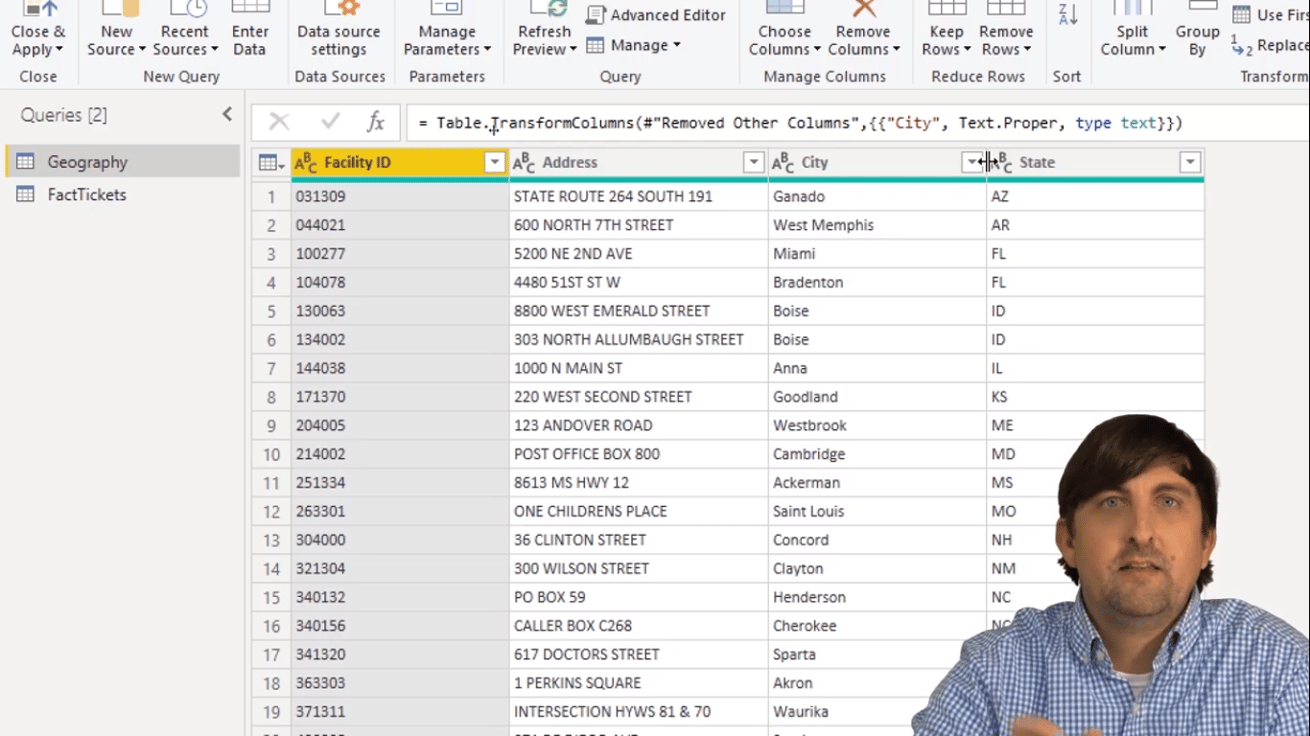Select the FactTickets query
Viewport: 1310px width, 736px height.
tap(87, 194)
